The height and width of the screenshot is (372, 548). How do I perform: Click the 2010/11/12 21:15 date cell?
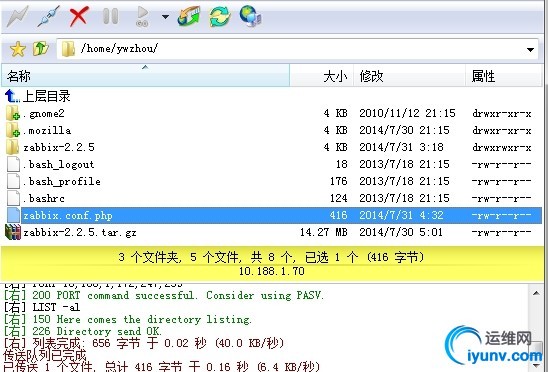[x=408, y=113]
